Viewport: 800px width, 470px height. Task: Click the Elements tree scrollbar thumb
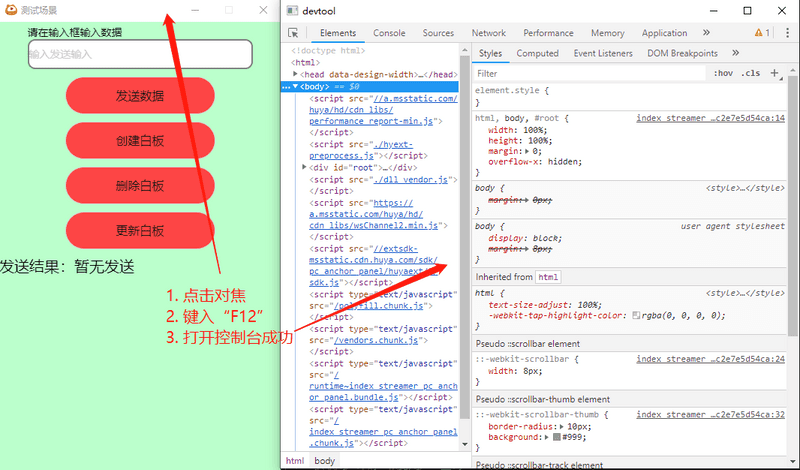pyautogui.click(x=464, y=235)
